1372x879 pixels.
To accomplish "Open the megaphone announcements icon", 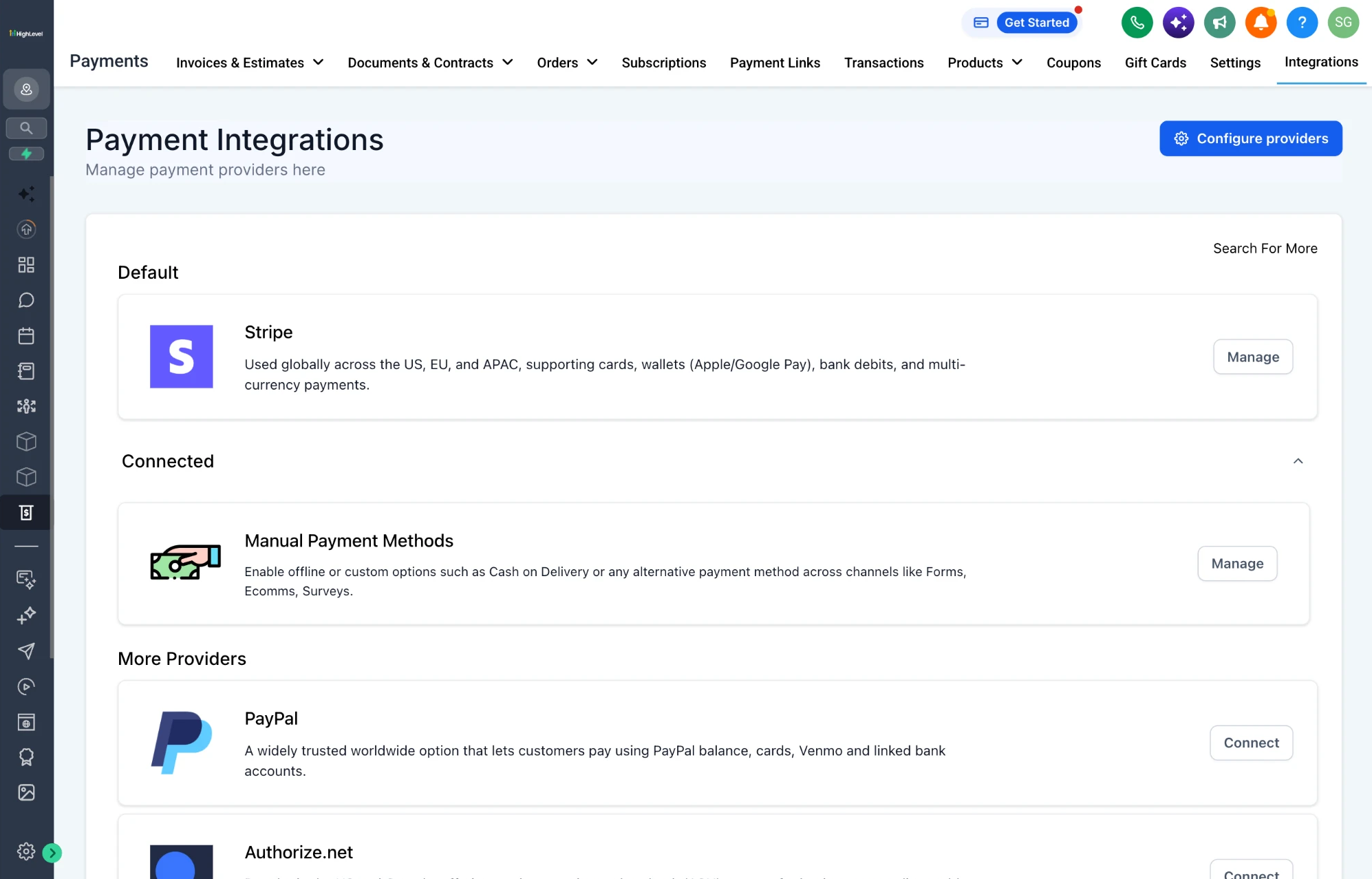I will click(x=1220, y=23).
